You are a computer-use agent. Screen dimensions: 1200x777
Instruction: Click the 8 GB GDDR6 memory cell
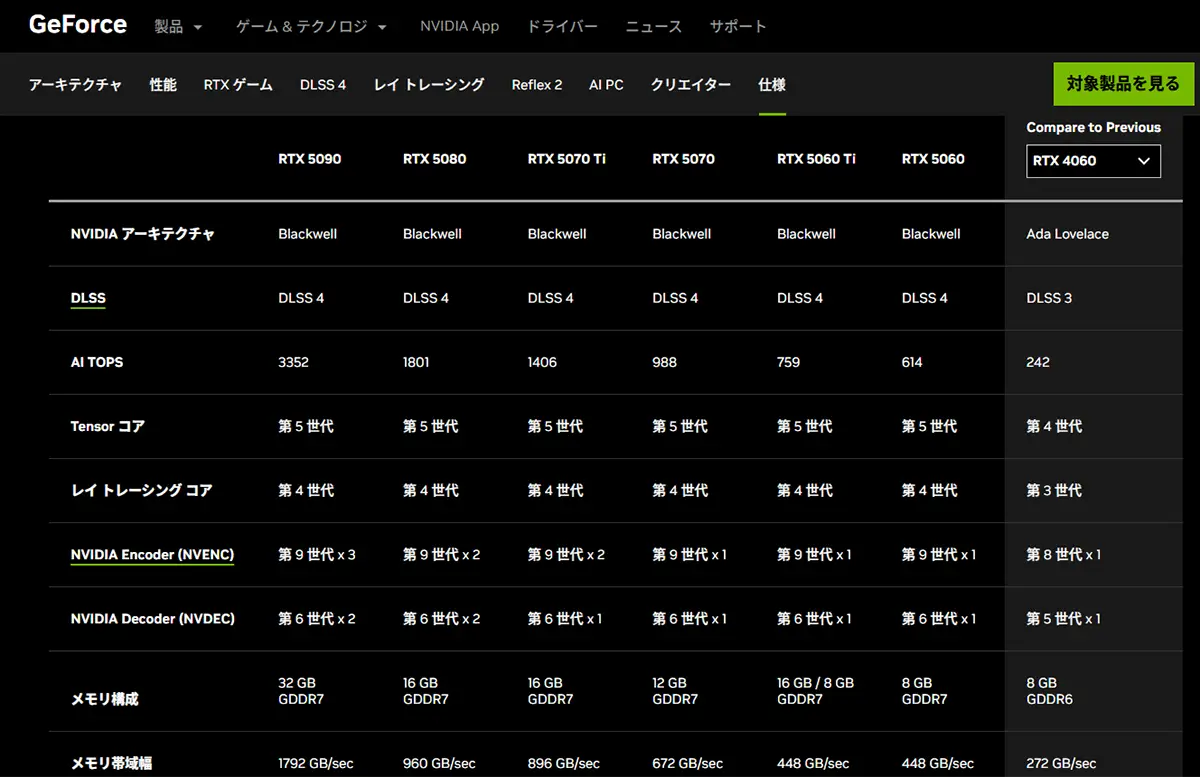click(1049, 691)
